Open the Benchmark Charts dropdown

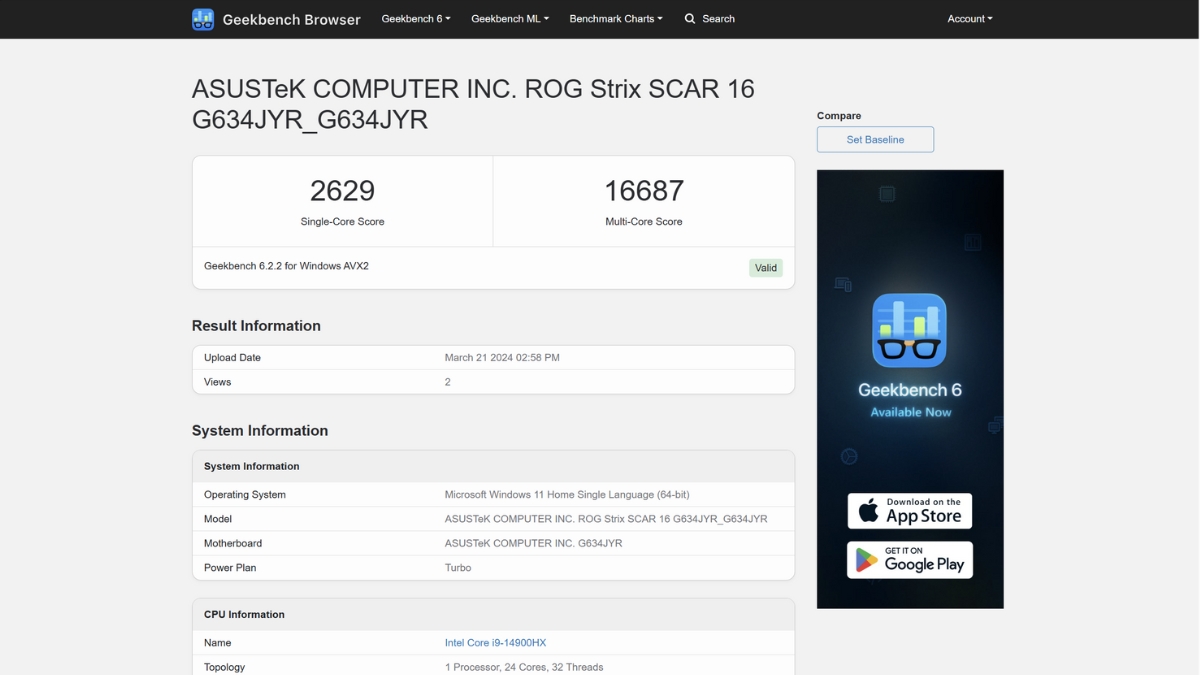tap(616, 18)
